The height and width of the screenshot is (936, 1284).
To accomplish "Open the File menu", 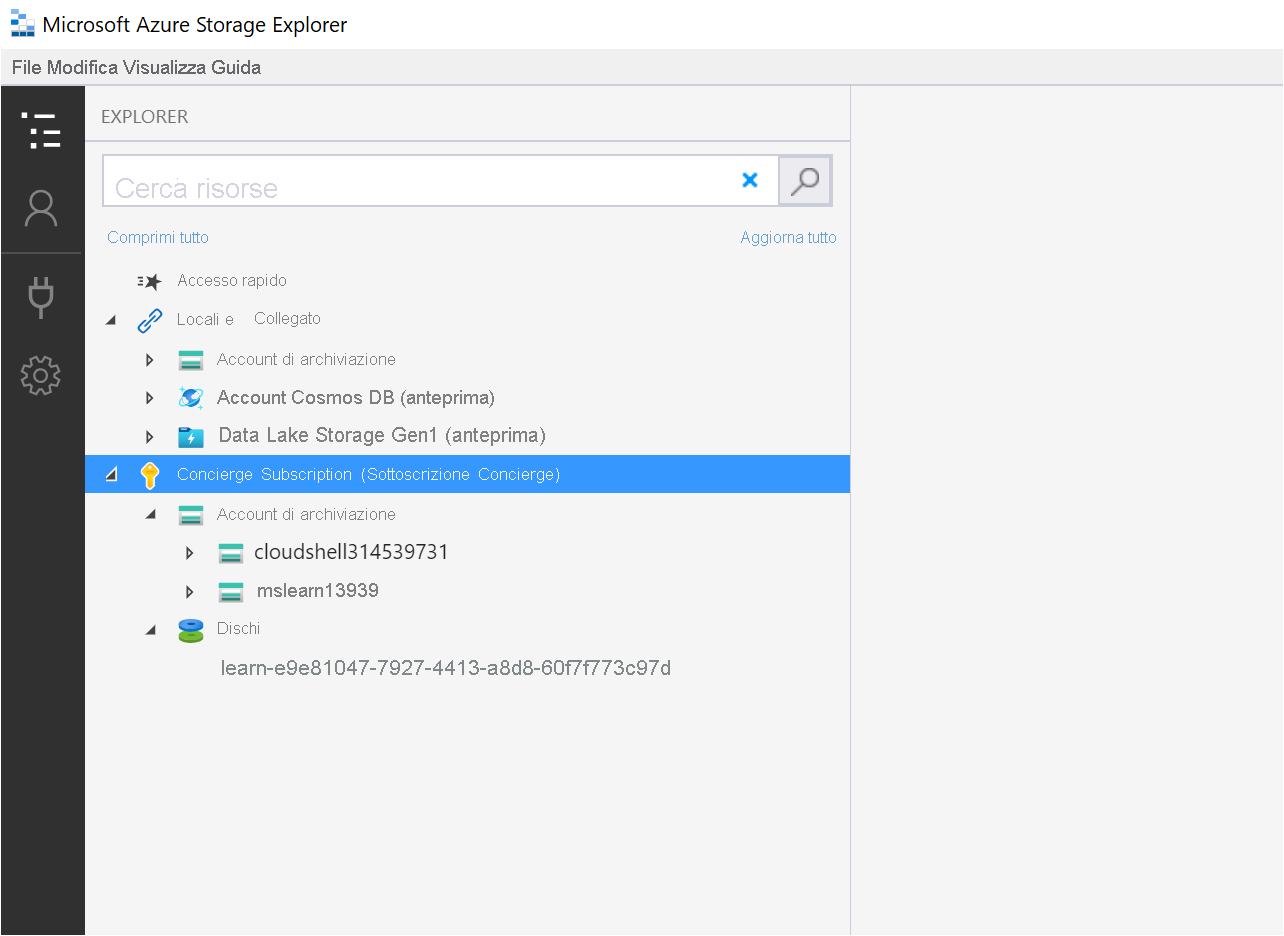I will point(27,68).
